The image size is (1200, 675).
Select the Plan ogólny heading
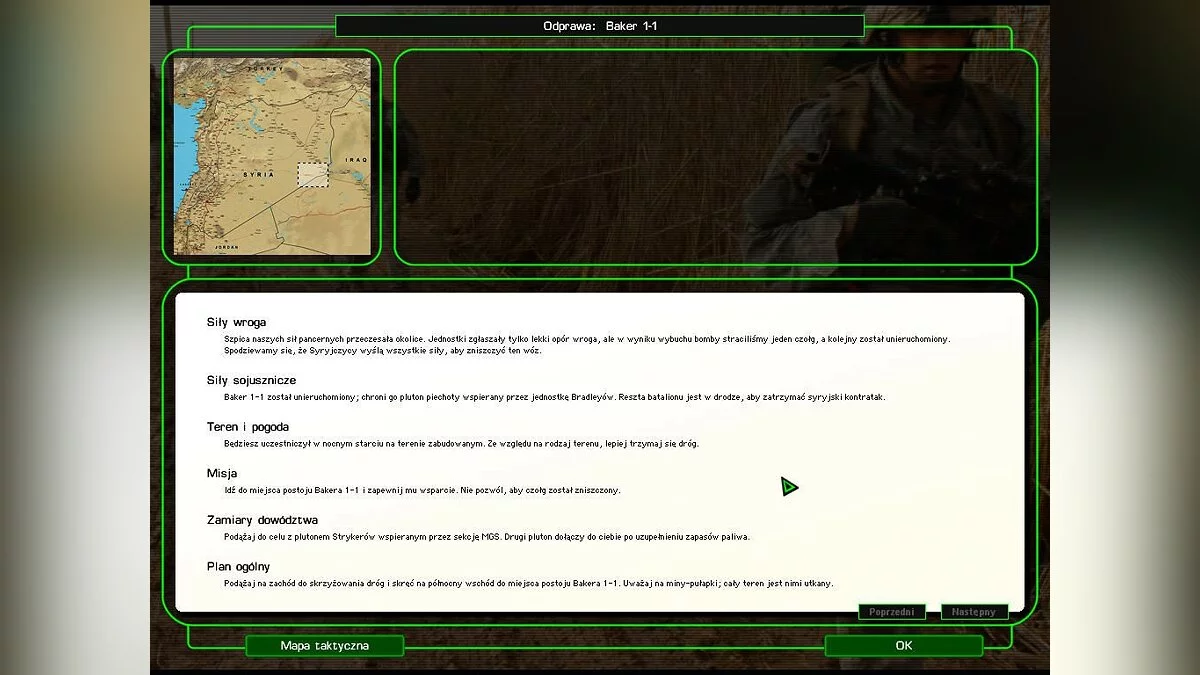click(238, 566)
